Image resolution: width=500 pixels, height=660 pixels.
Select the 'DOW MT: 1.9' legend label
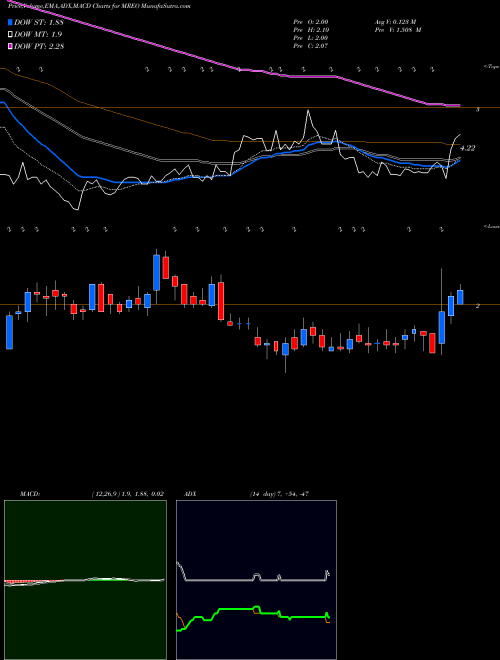(x=37, y=34)
